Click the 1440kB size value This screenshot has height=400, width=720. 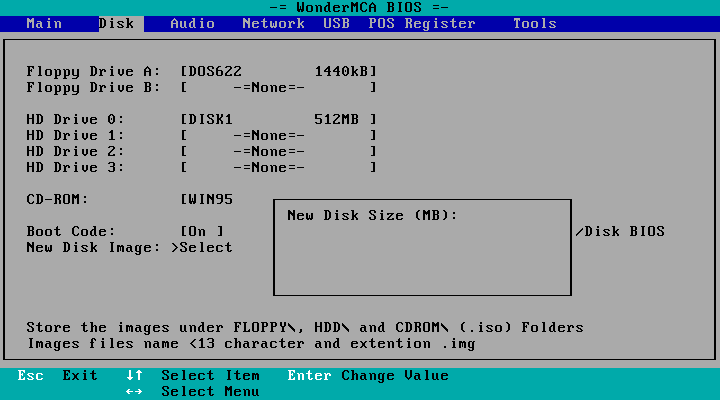point(341,71)
